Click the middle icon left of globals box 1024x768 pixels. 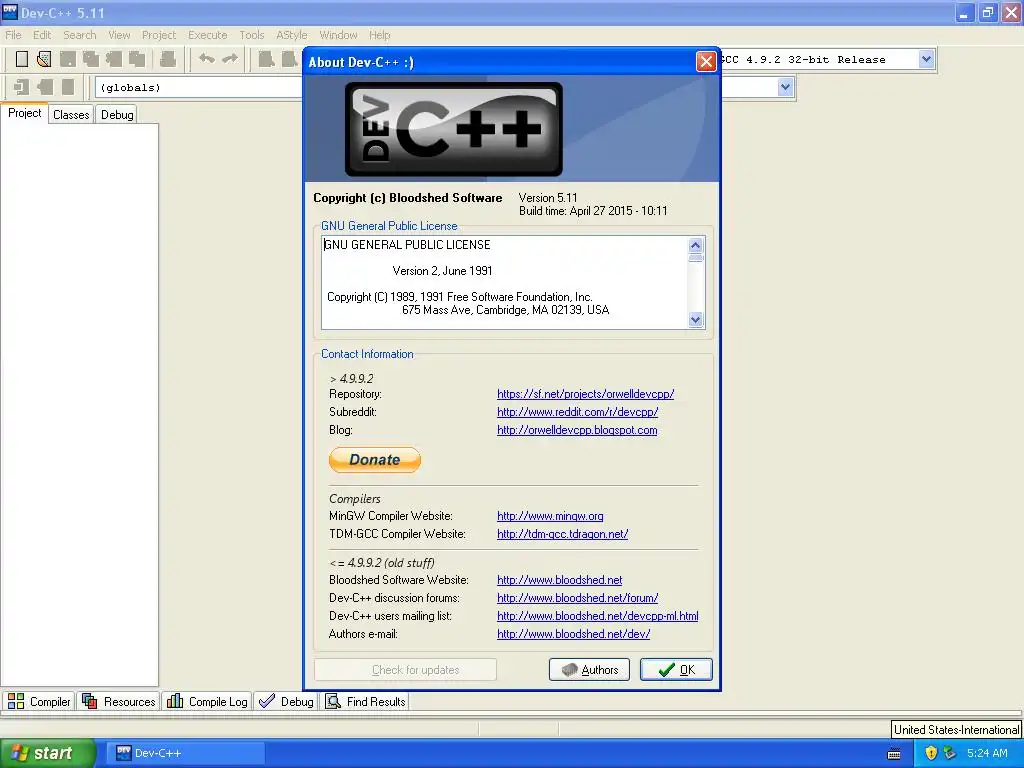coord(44,87)
